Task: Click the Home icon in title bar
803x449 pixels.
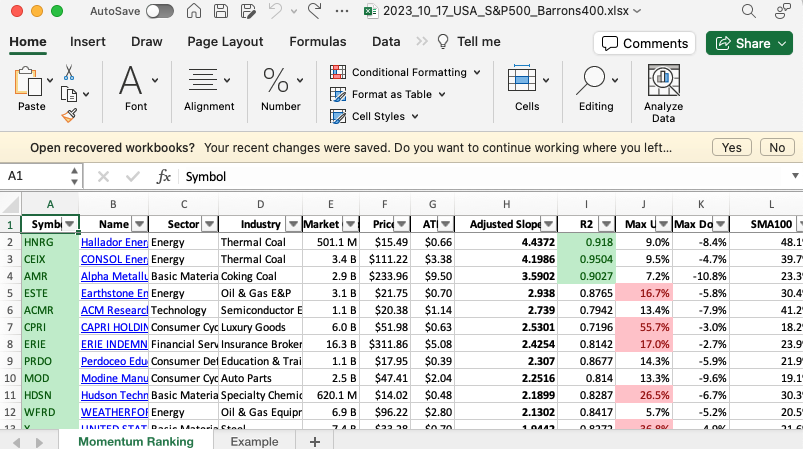Action: [194, 11]
